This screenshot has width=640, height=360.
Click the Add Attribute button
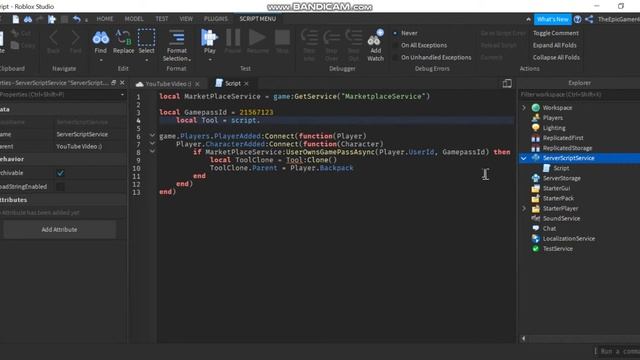[59, 230]
